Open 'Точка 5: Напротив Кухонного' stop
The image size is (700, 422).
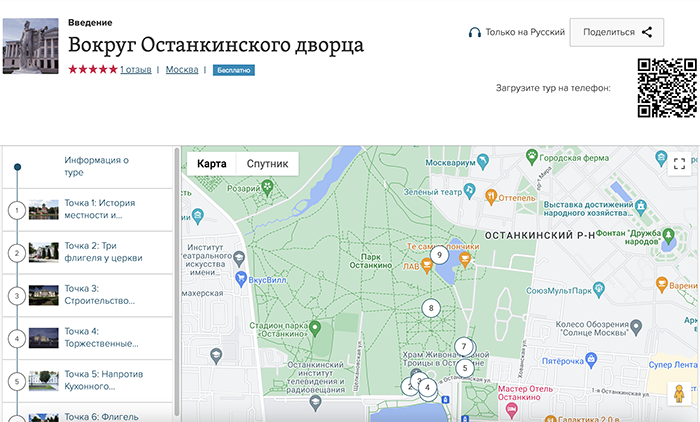[88, 381]
